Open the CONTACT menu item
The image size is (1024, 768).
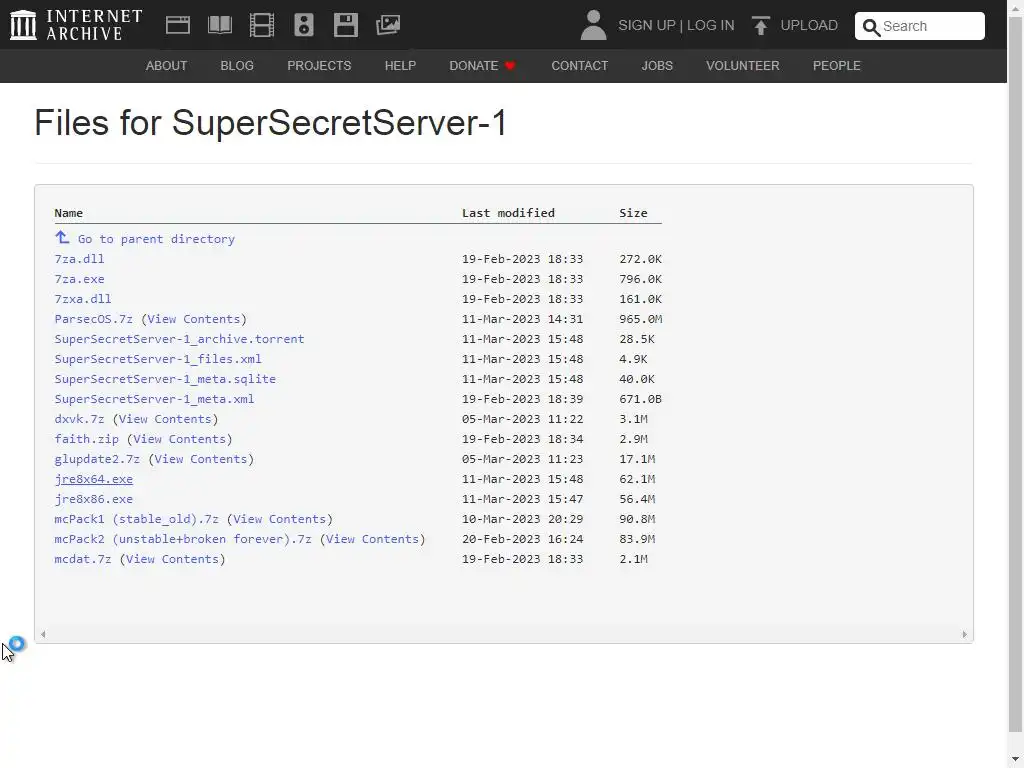[x=580, y=66]
